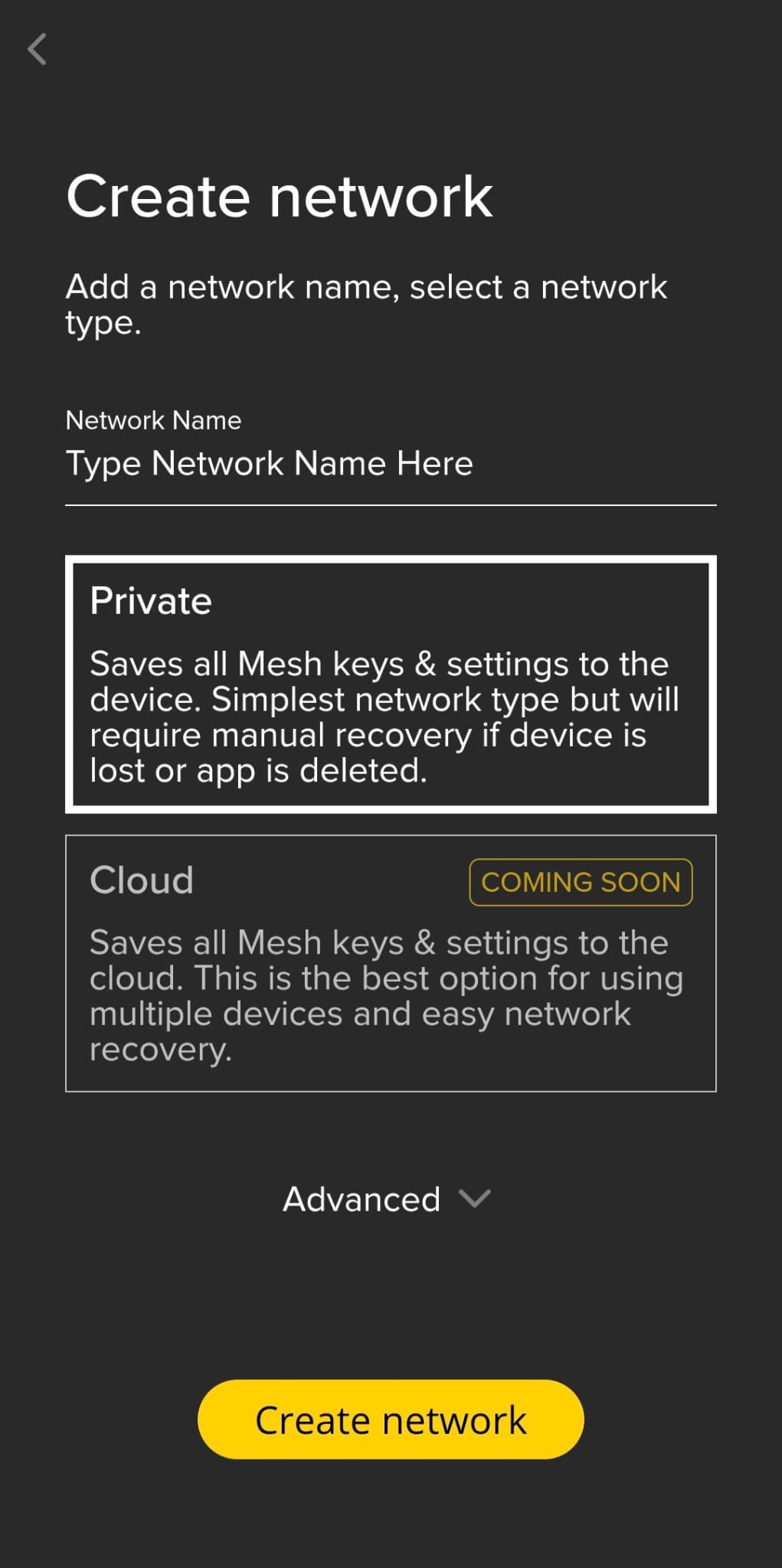Click the Cloud heading text

click(x=142, y=880)
